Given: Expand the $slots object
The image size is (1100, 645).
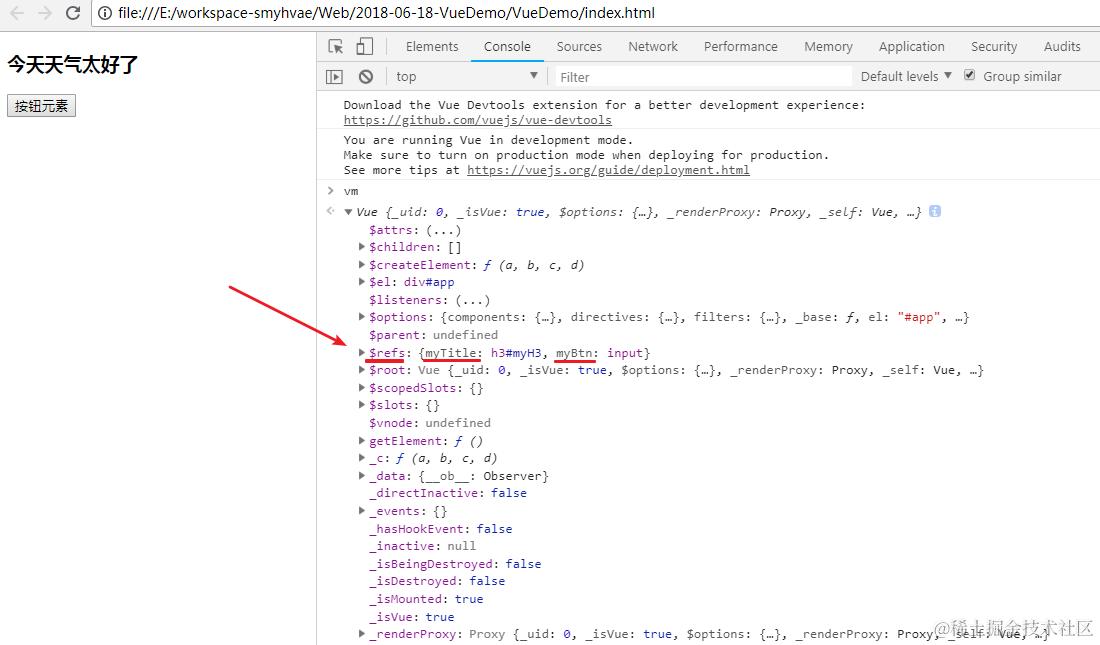Looking at the screenshot, I should (361, 405).
